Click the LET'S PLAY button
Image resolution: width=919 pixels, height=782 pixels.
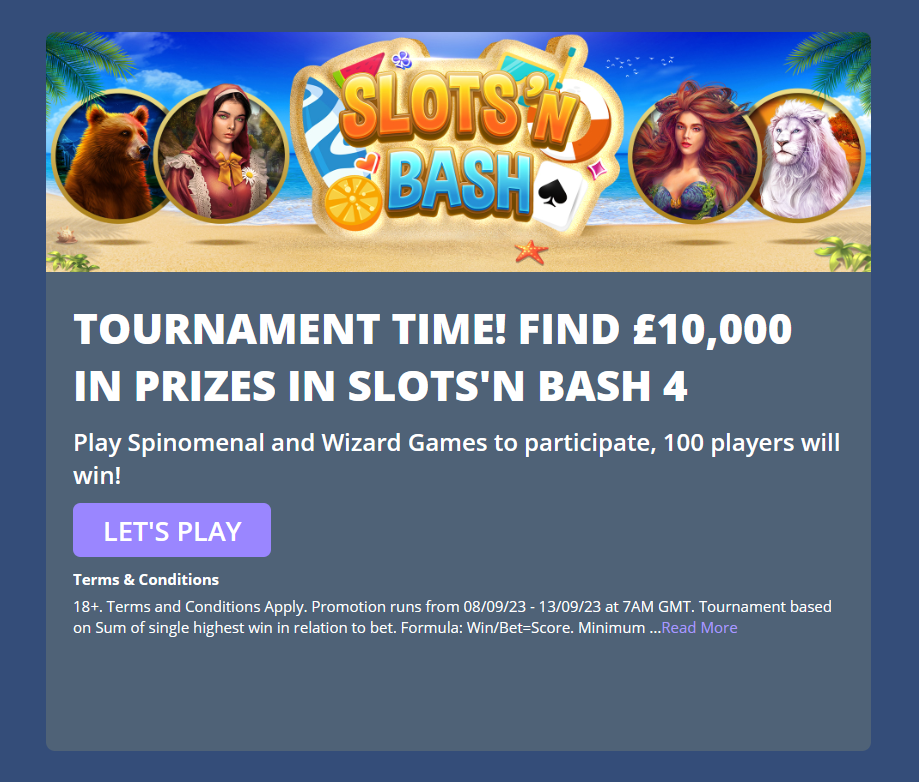[x=172, y=530]
